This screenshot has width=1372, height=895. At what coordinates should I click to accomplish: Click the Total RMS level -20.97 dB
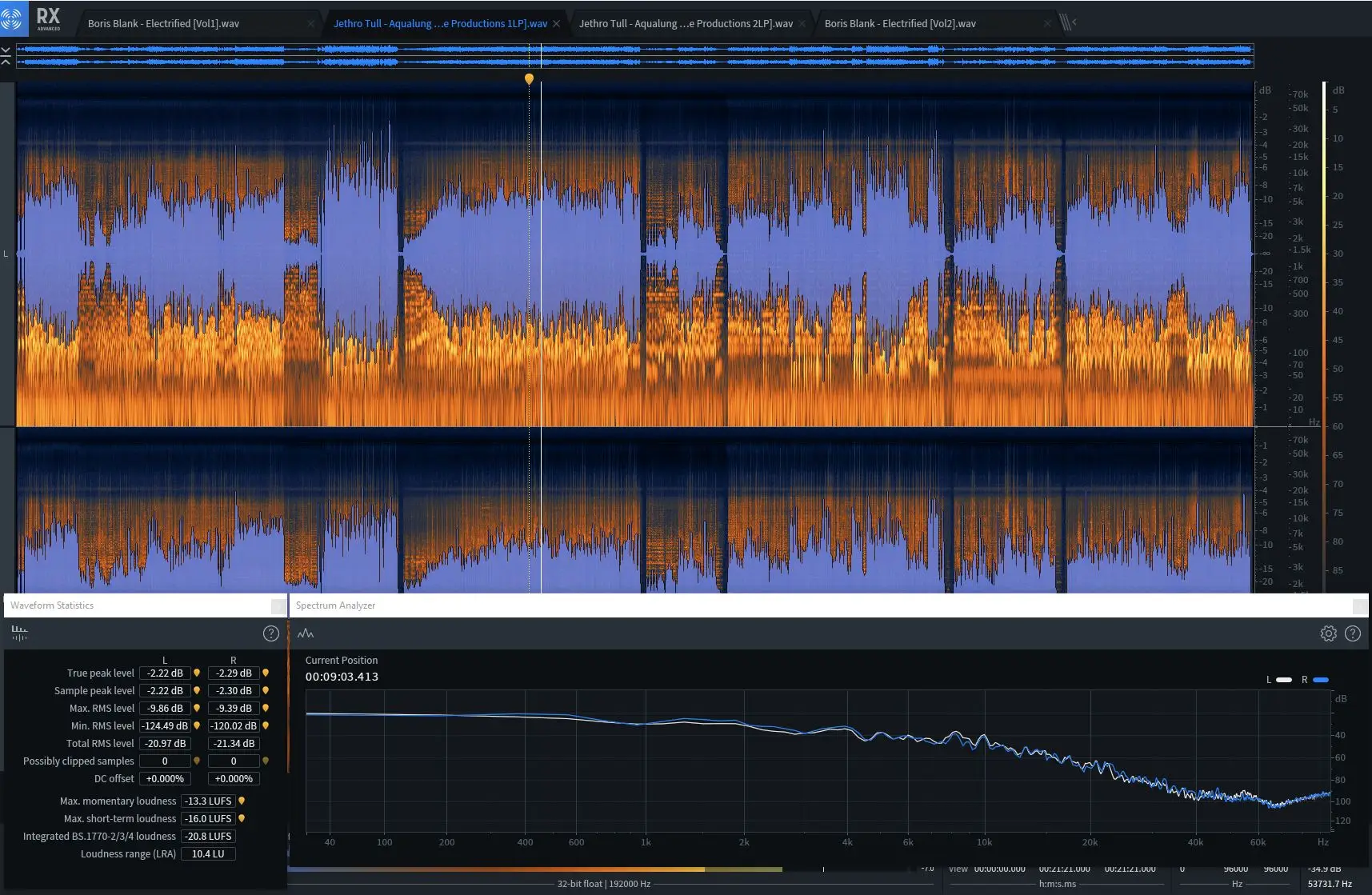(165, 743)
